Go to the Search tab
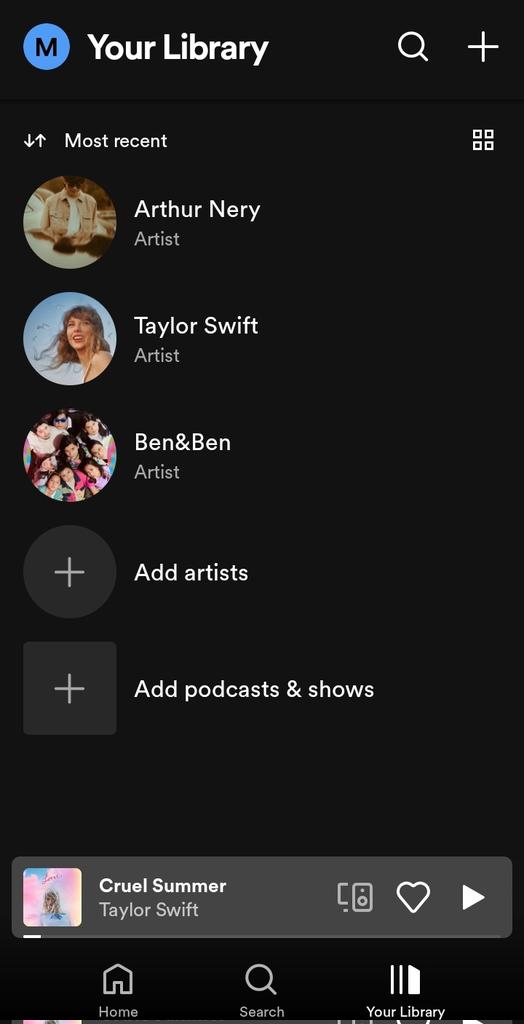Viewport: 524px width, 1024px height. pyautogui.click(x=261, y=991)
